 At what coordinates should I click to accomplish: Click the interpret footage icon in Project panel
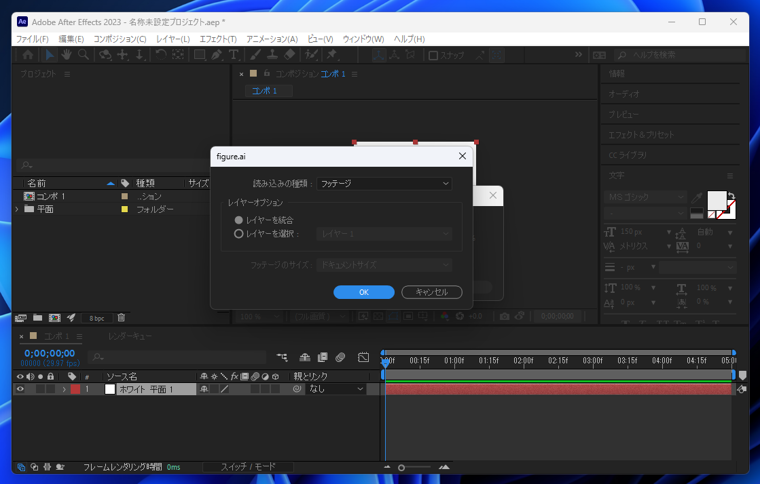point(20,318)
